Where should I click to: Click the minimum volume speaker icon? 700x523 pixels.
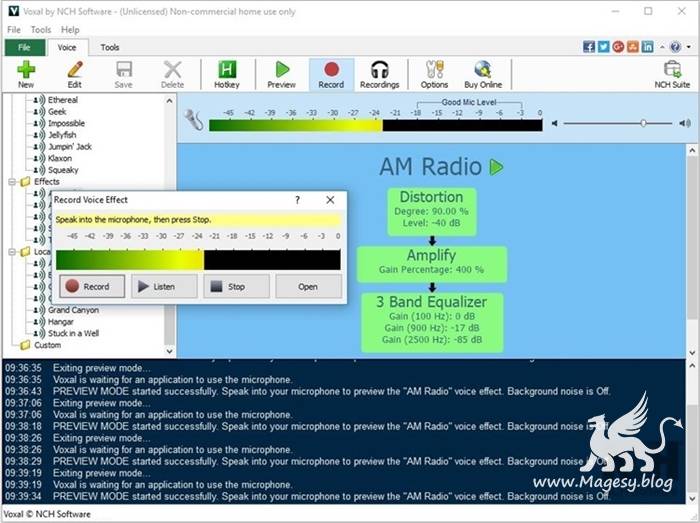point(554,123)
